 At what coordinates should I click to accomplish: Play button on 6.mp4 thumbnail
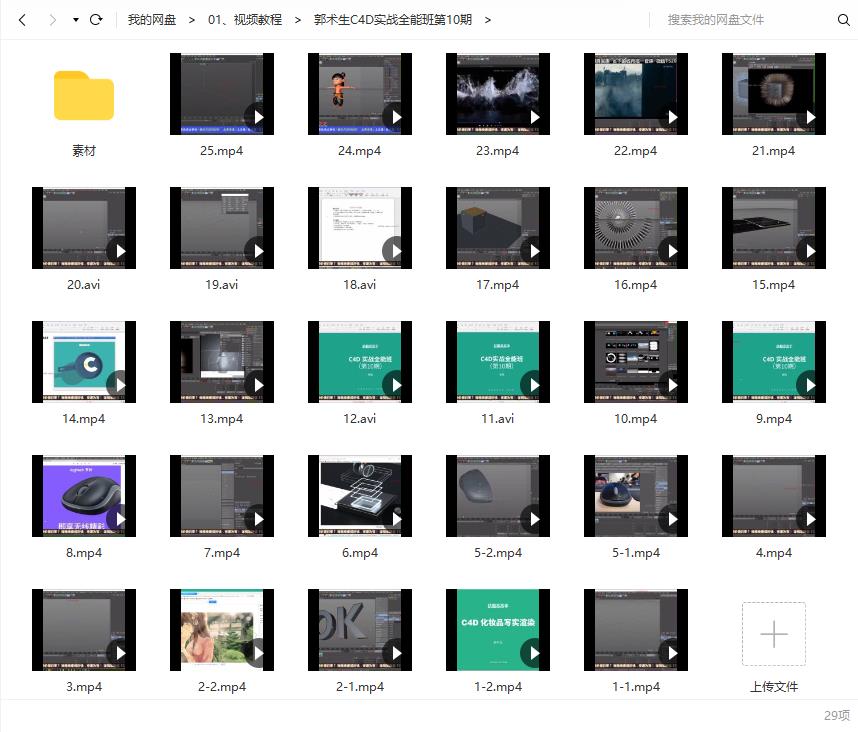coord(397,519)
